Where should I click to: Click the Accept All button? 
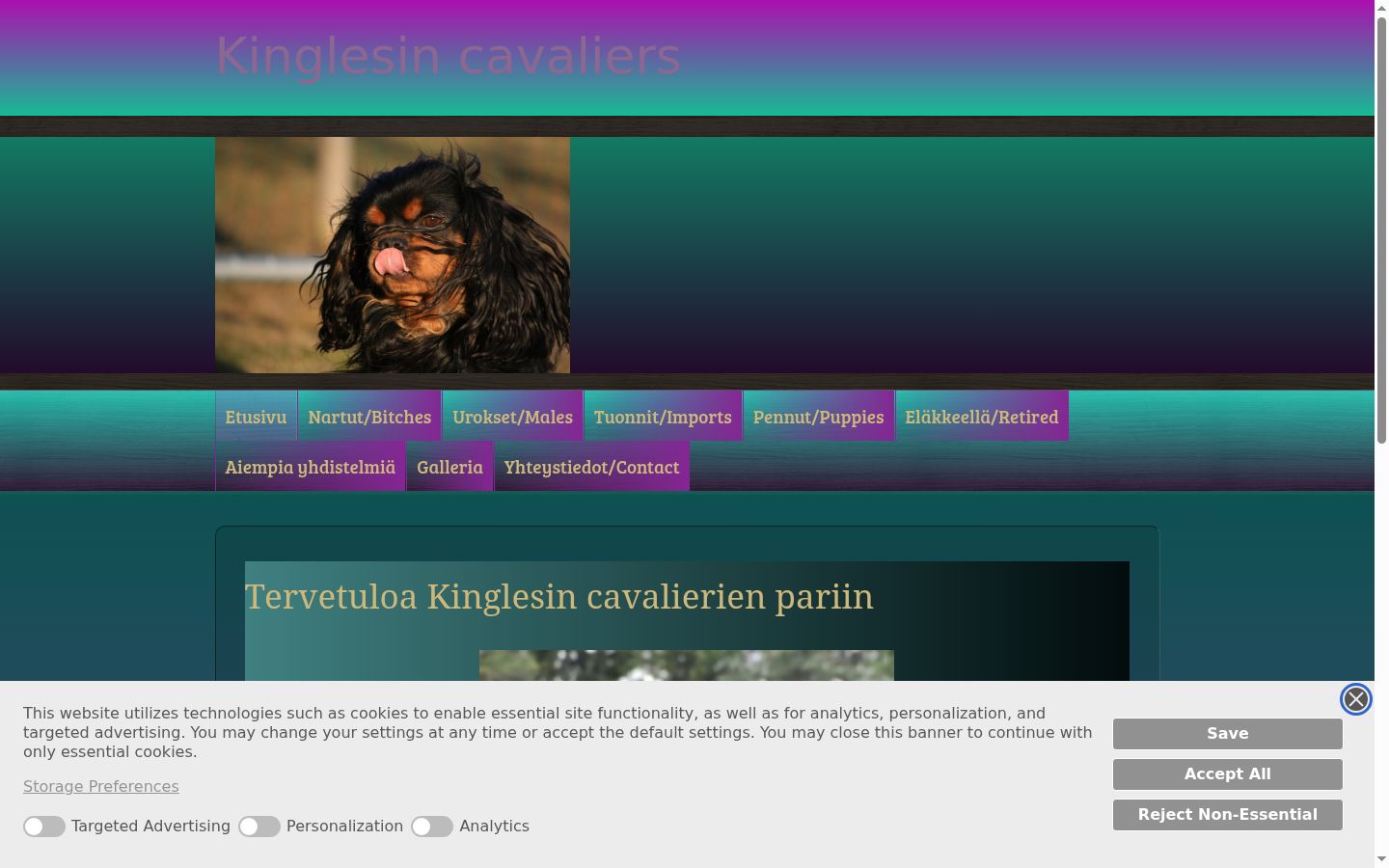pyautogui.click(x=1228, y=774)
